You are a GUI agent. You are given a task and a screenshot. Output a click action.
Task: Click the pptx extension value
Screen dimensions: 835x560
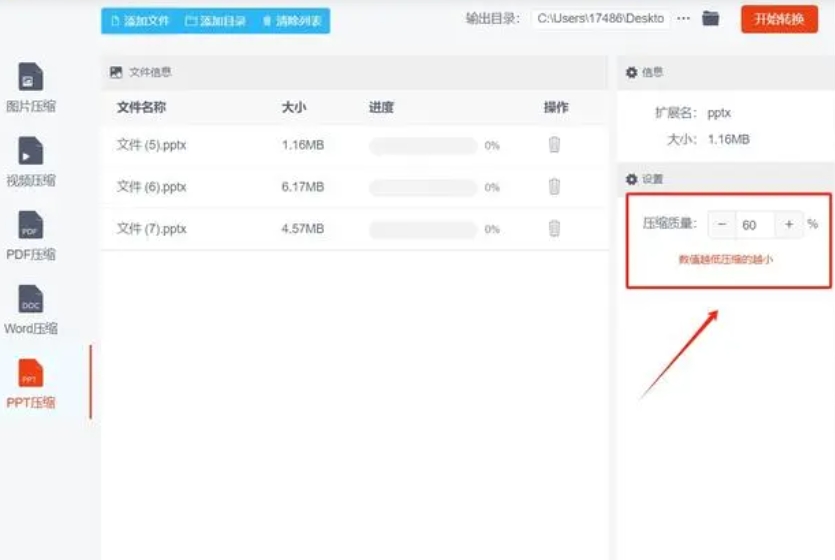point(719,113)
